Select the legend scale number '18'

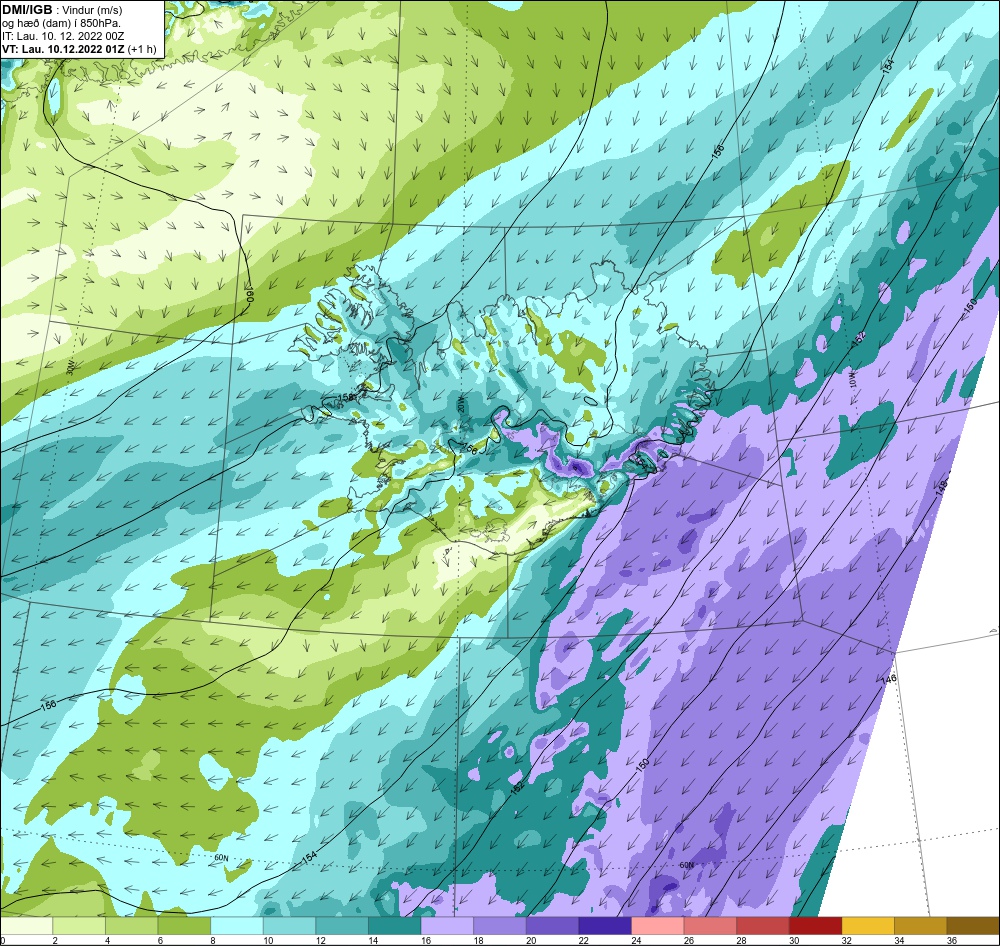pos(478,940)
